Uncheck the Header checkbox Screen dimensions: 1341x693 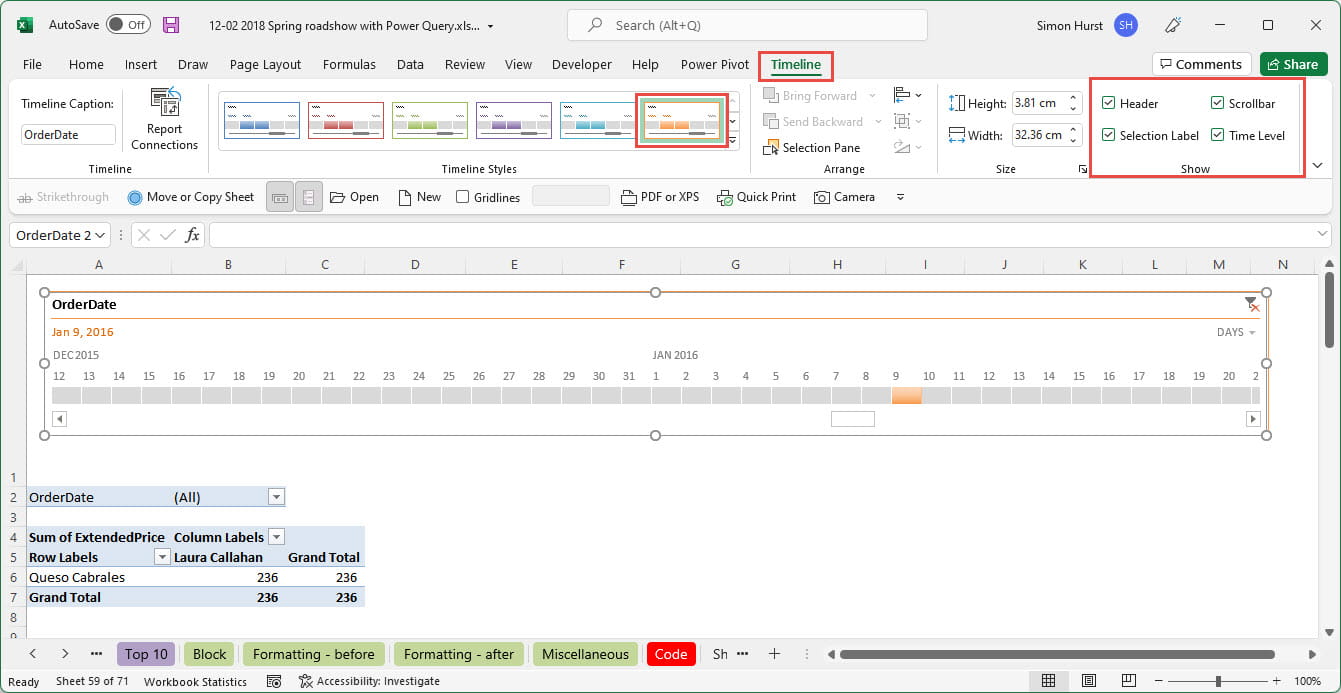coord(1108,103)
